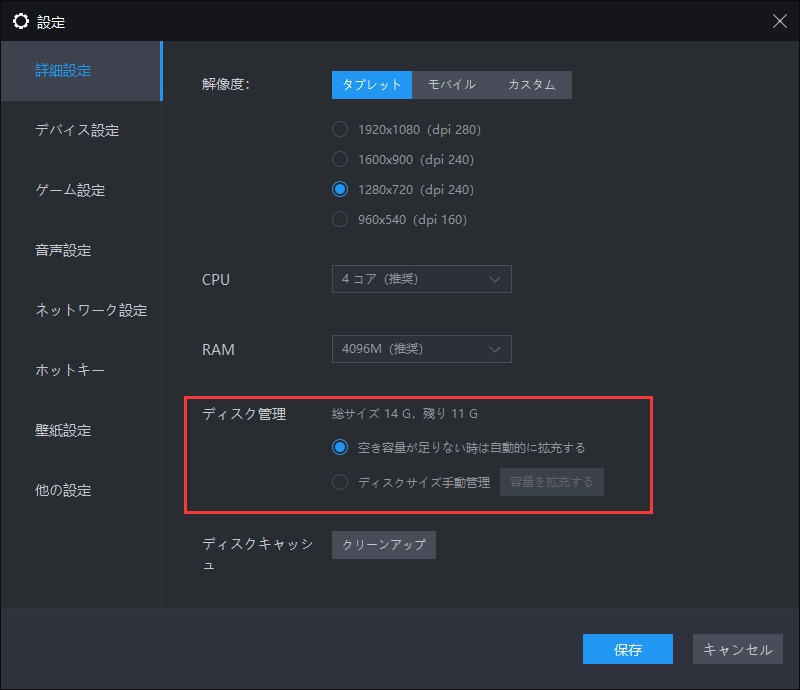Click the ディスク管理 label
Image resolution: width=800 pixels, height=690 pixels.
(x=244, y=414)
